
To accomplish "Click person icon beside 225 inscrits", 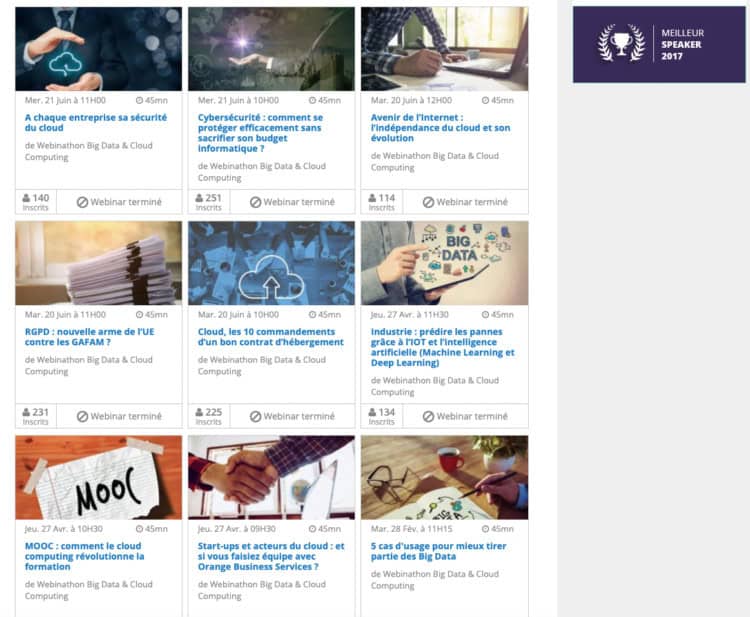I will click(199, 412).
